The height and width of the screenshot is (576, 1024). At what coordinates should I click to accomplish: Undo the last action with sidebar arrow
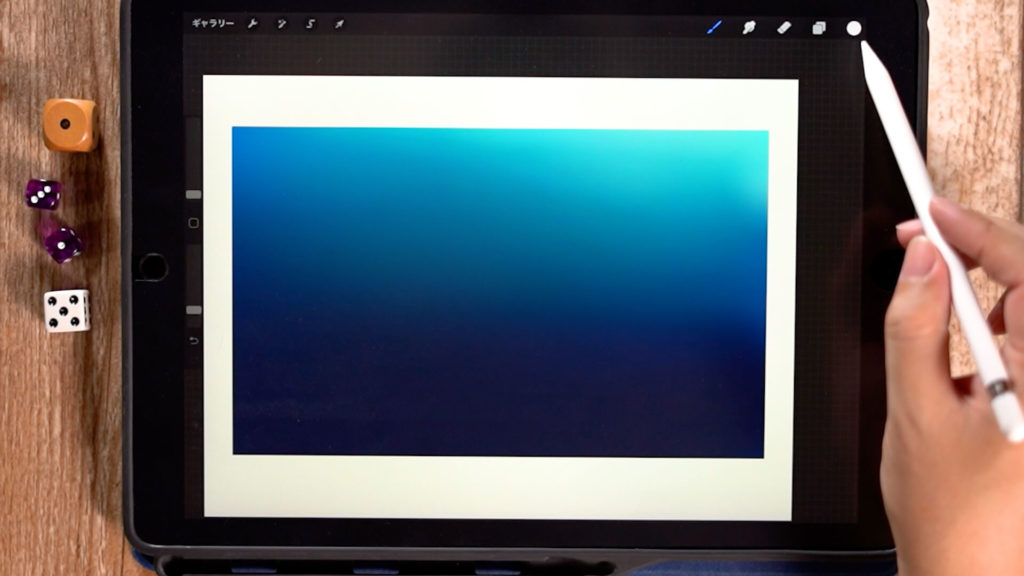tap(194, 341)
